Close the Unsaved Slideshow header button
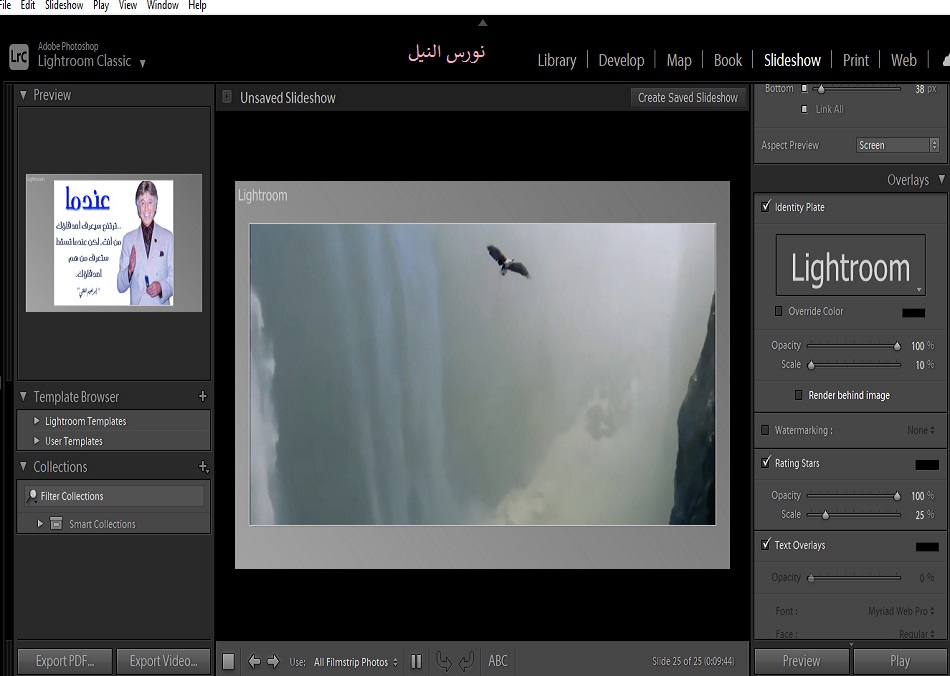 click(x=227, y=98)
